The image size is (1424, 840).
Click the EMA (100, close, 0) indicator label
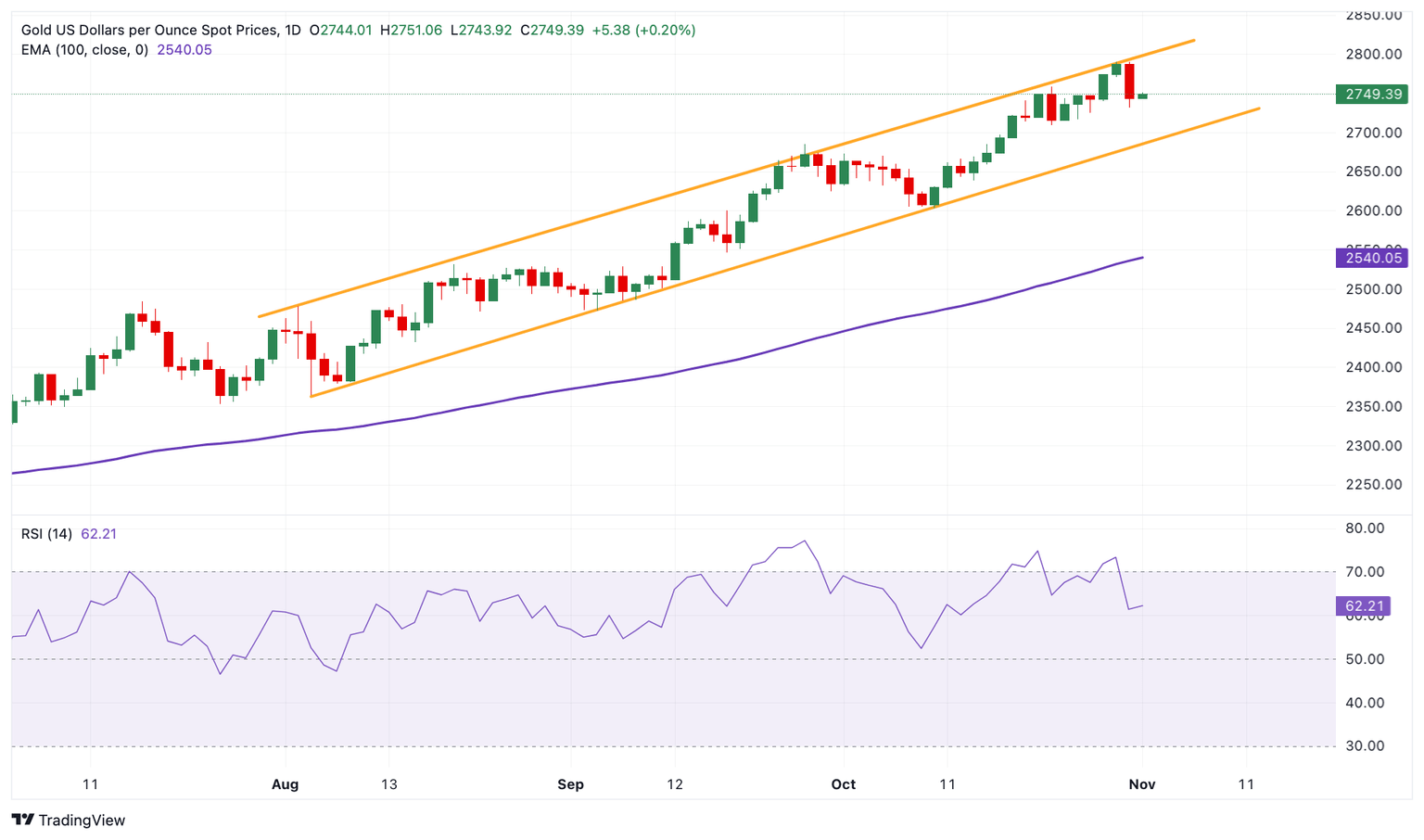[x=84, y=50]
